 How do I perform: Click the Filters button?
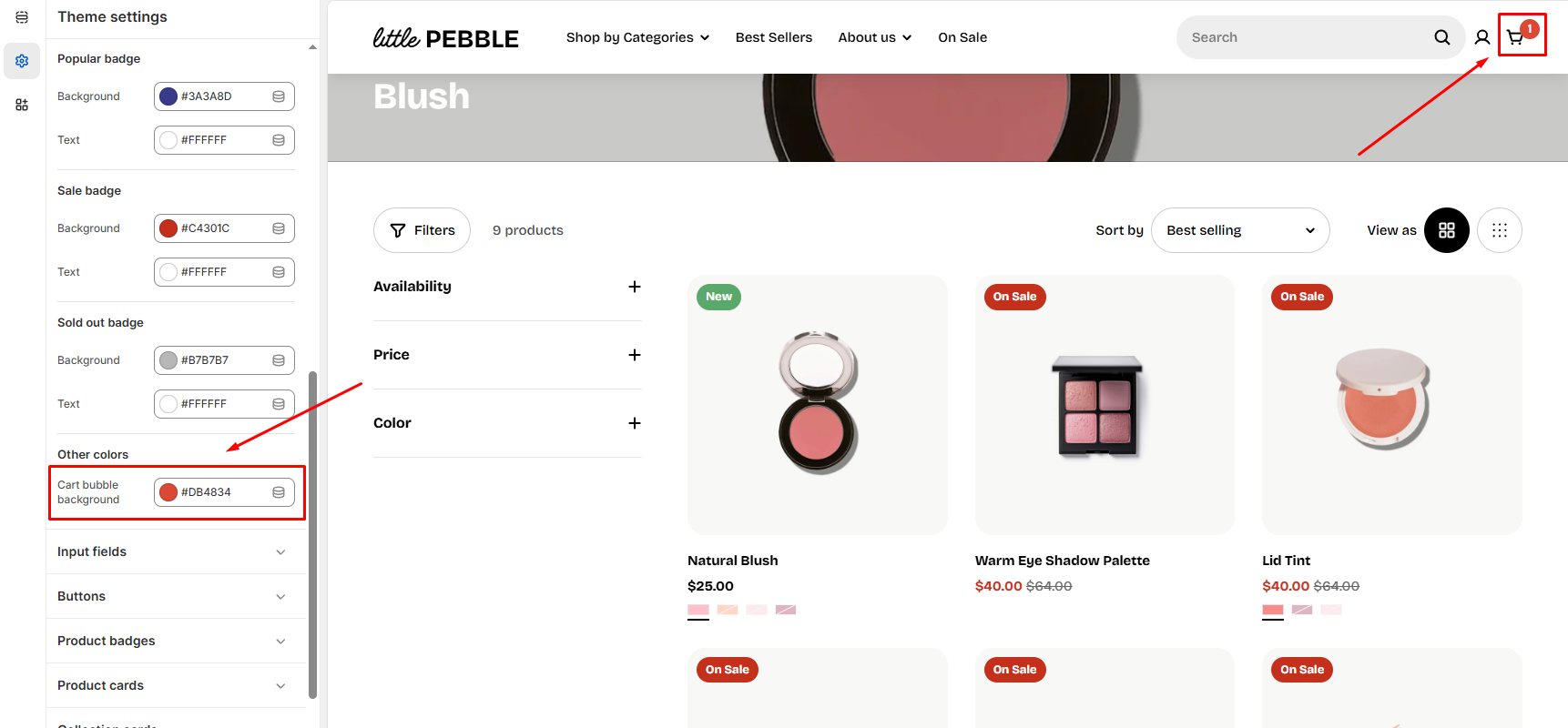423,230
